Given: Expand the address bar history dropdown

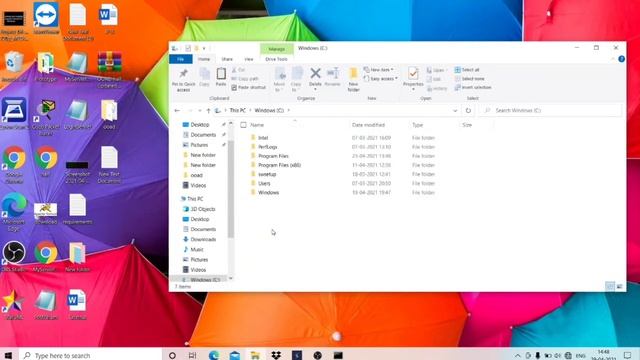Looking at the screenshot, I should [x=455, y=111].
